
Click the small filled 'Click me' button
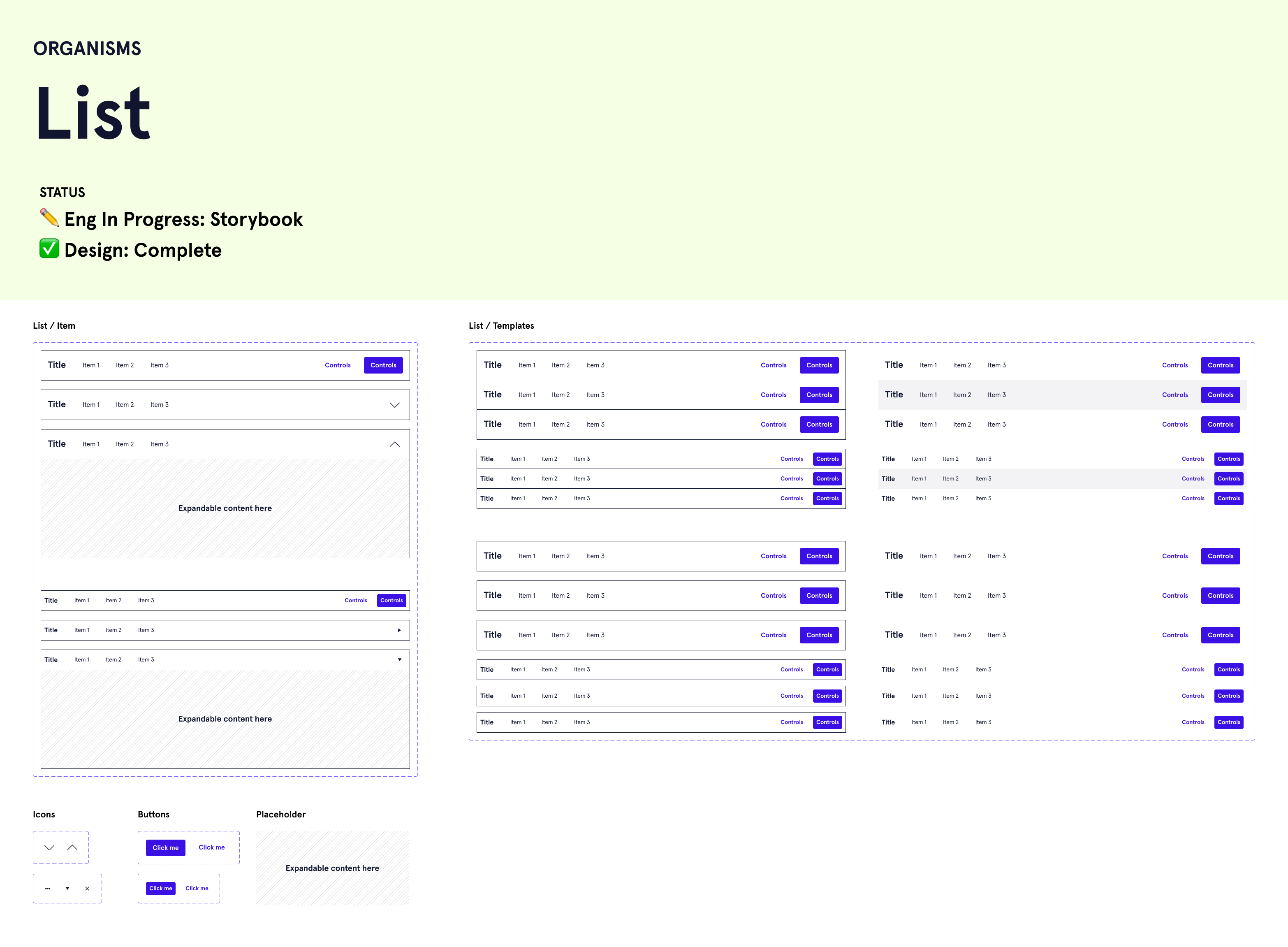pyautogui.click(x=160, y=889)
